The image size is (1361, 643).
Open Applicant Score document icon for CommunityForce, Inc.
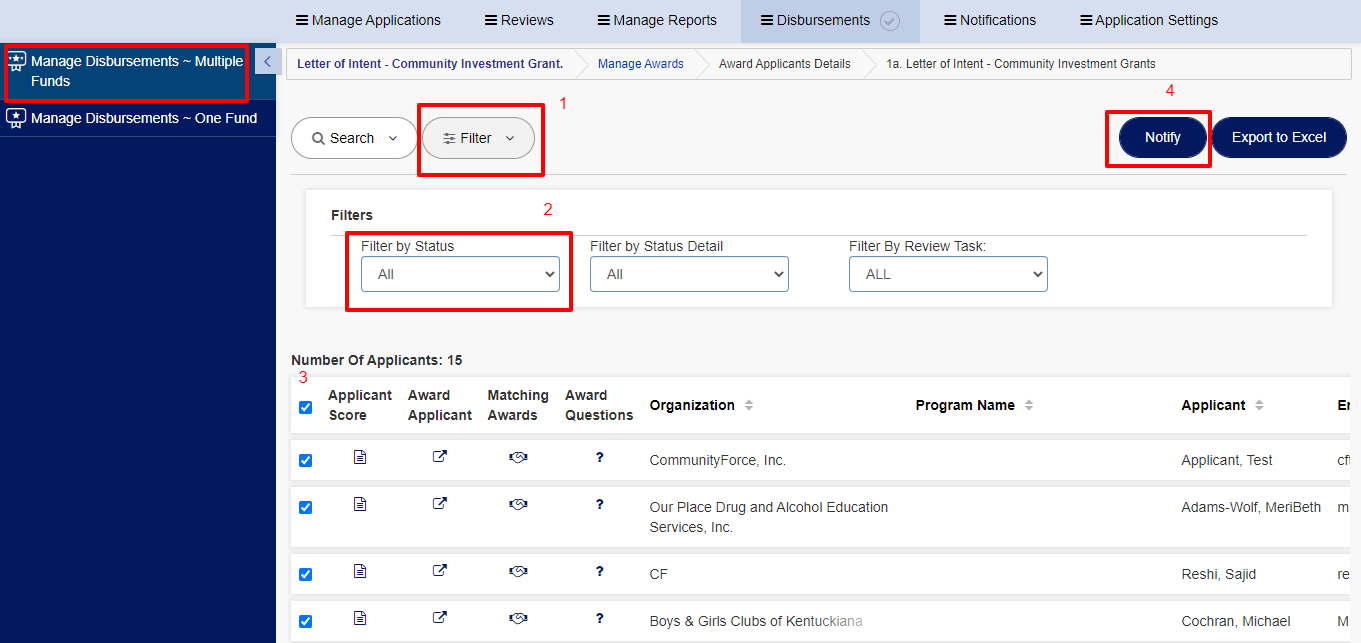coord(360,457)
